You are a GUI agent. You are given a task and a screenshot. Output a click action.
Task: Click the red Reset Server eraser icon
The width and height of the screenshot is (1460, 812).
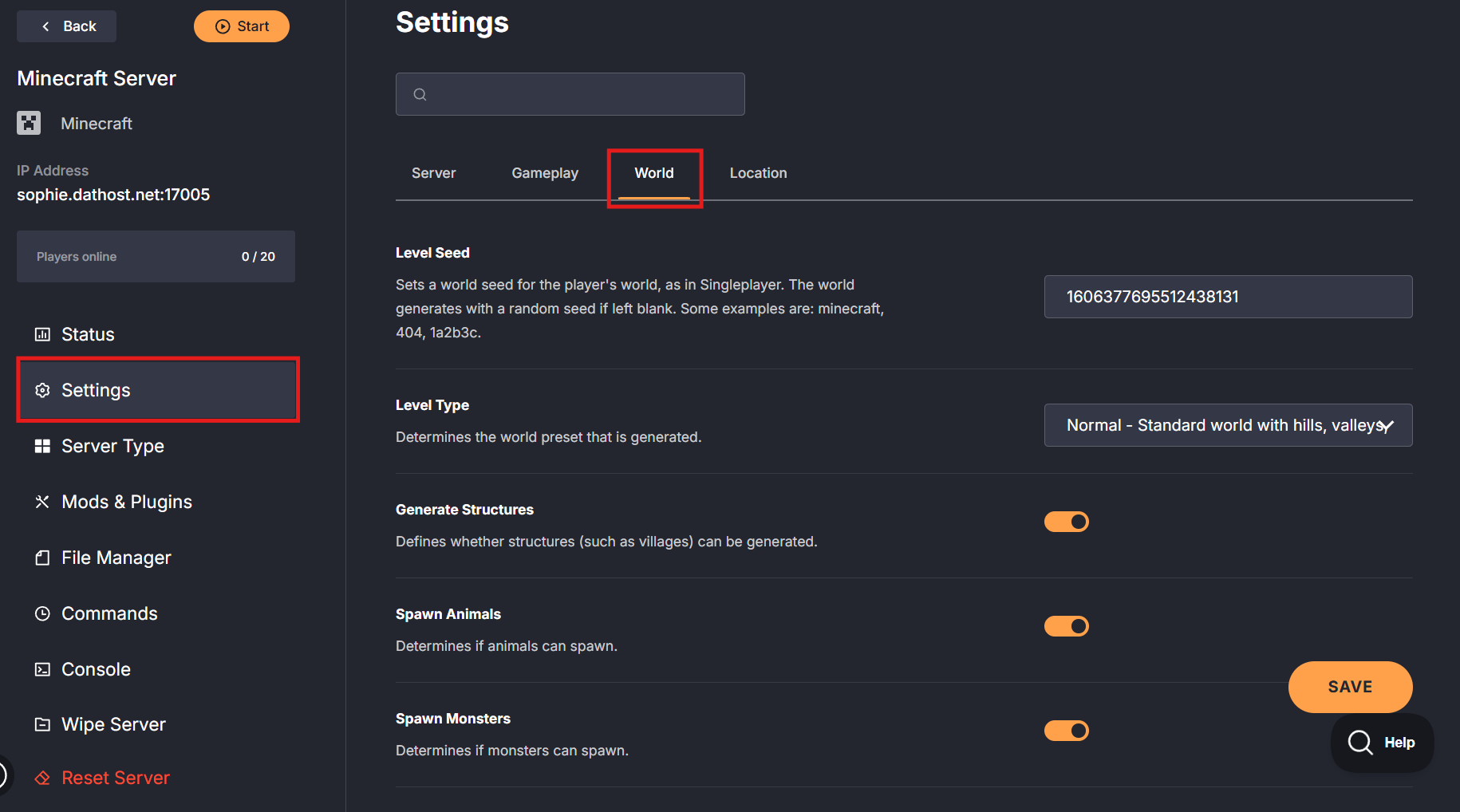coord(42,778)
